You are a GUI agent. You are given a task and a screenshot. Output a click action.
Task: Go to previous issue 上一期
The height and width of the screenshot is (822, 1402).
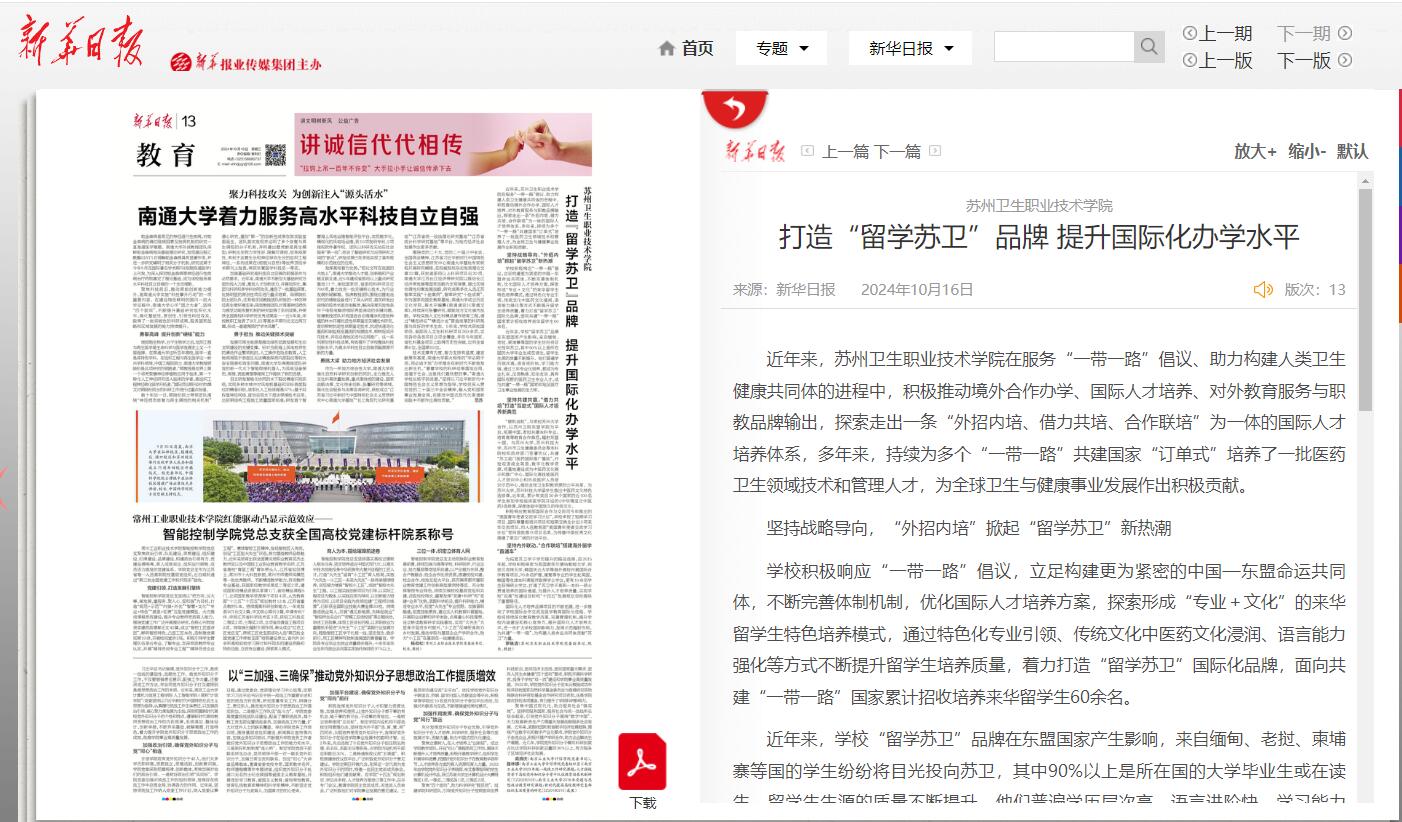[1225, 33]
